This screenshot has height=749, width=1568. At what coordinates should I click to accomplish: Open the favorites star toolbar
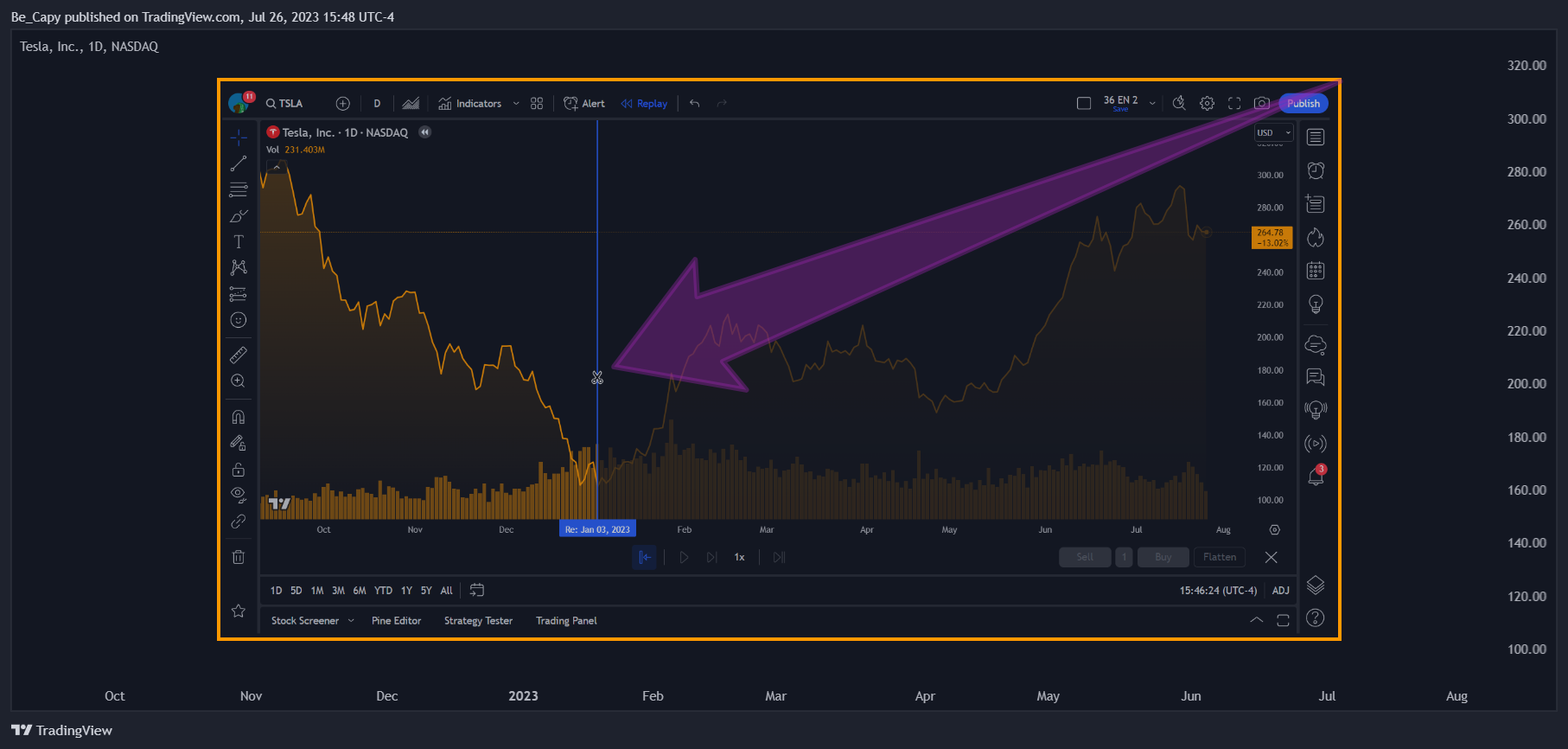pos(239,611)
